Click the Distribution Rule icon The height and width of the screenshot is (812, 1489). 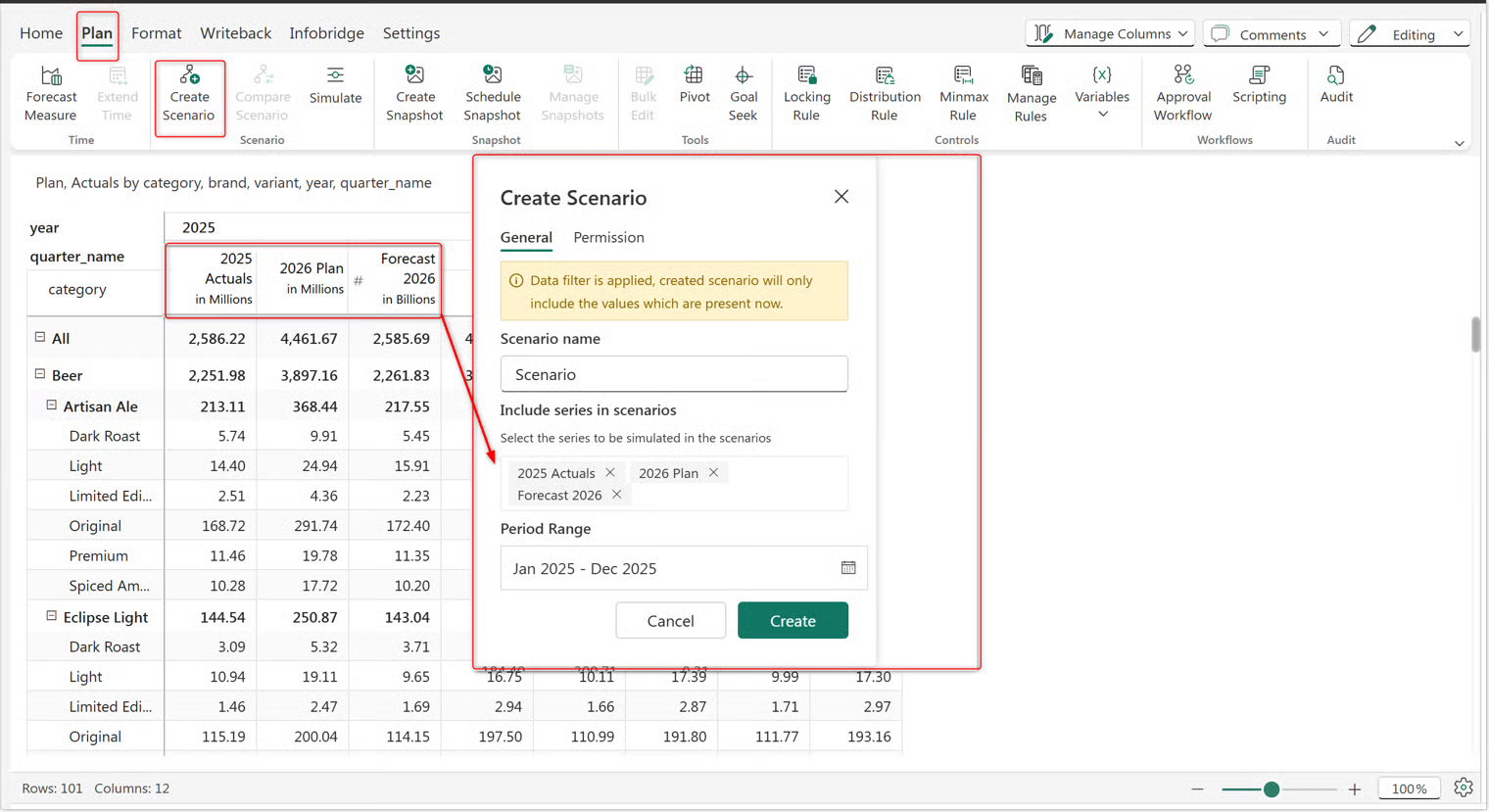885,76
